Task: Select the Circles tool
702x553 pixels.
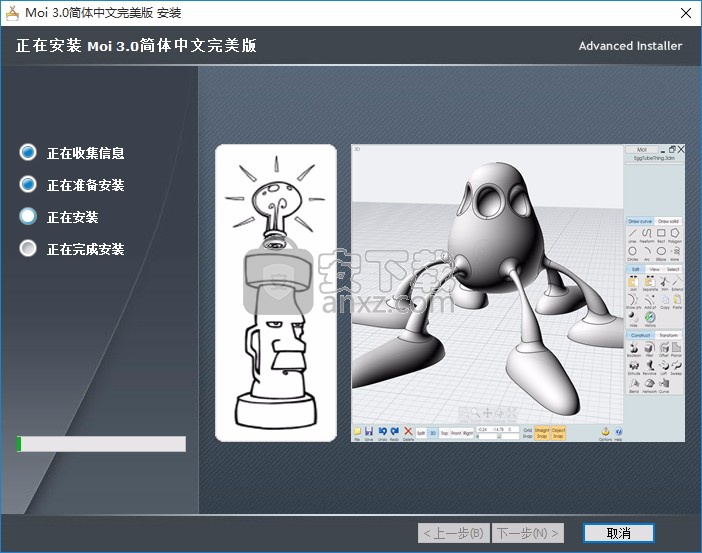Action: tap(633, 251)
